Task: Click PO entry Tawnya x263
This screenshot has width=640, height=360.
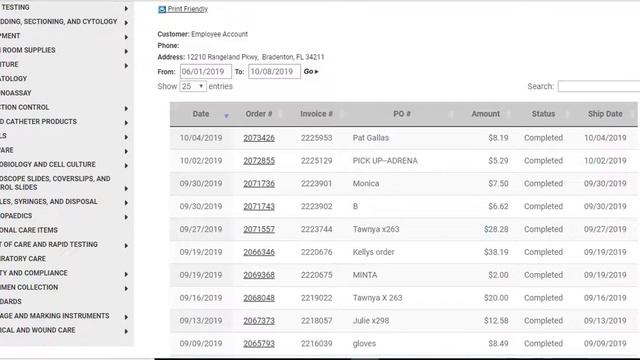Action: point(376,229)
